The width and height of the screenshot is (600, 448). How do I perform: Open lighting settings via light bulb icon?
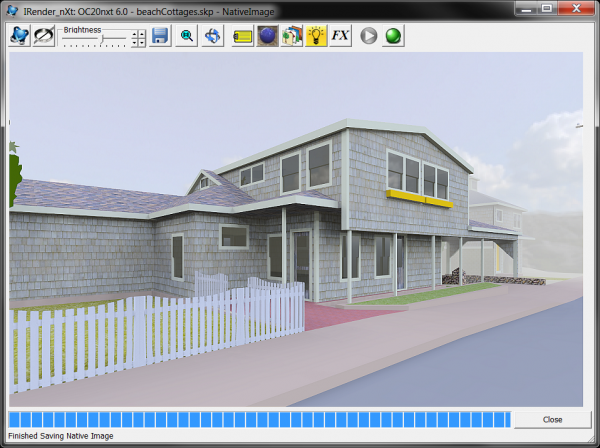tap(316, 36)
